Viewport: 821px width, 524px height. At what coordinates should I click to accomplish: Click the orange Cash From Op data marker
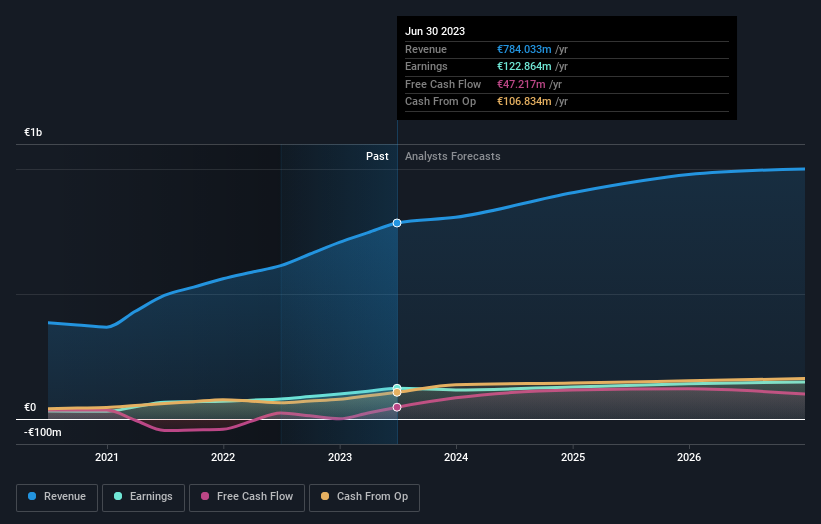[397, 393]
